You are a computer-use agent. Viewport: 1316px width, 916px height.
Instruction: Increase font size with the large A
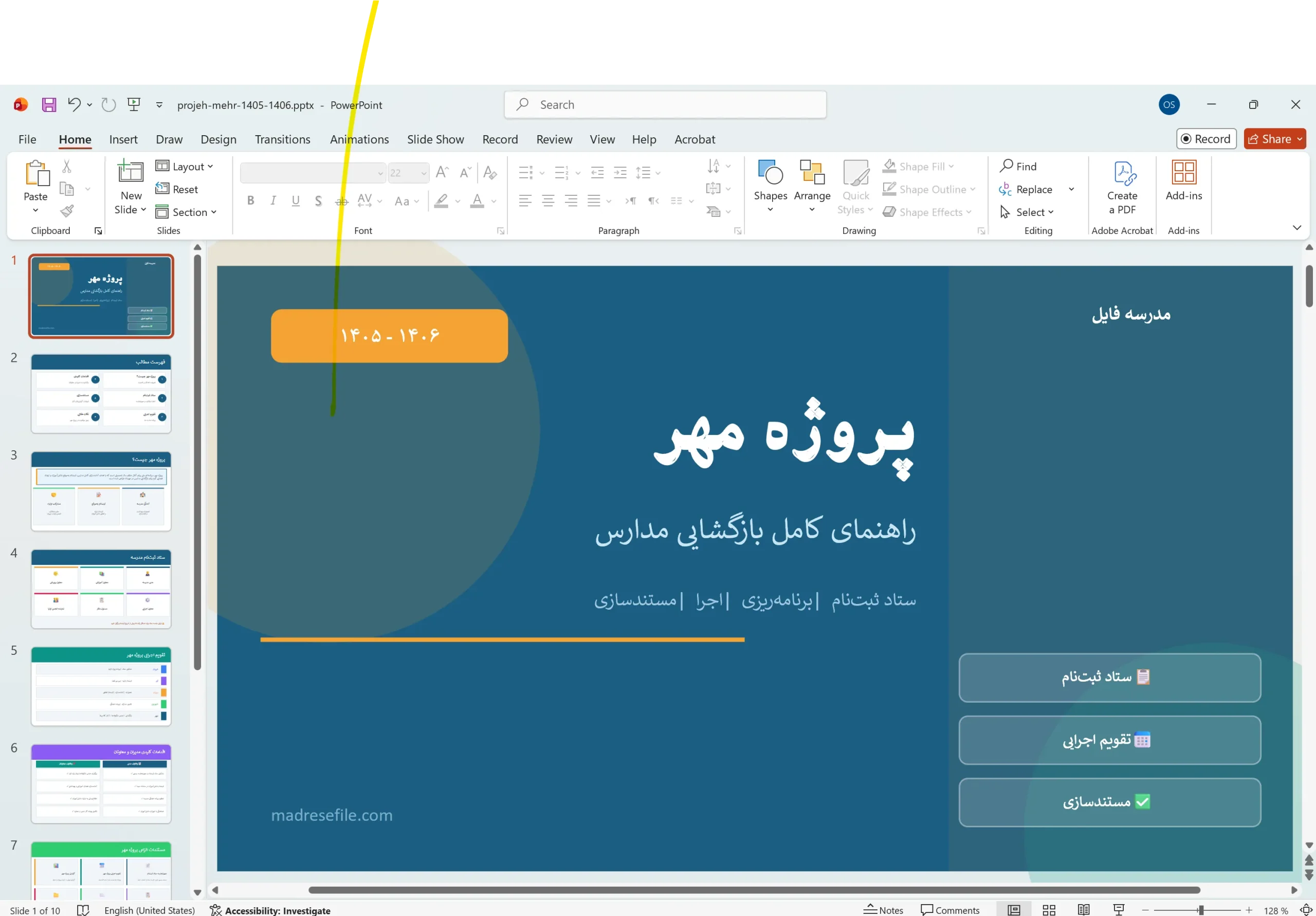(442, 172)
